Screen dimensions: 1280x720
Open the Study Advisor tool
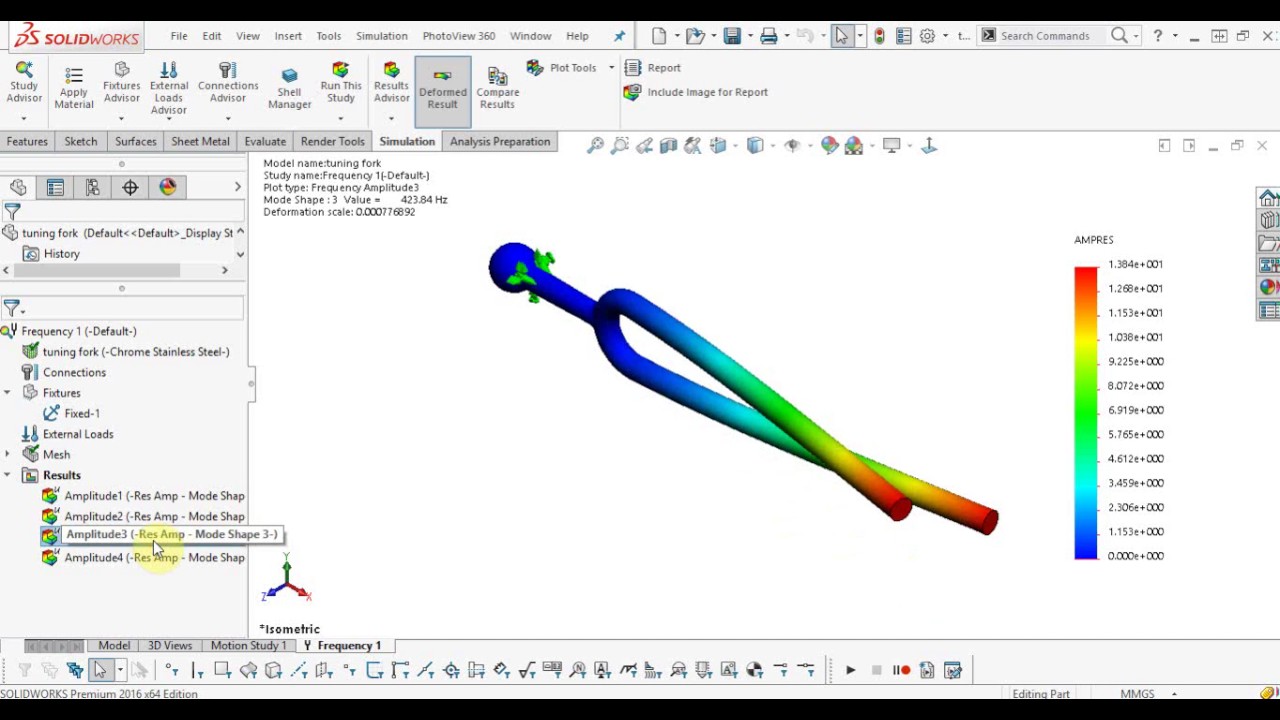click(x=24, y=83)
